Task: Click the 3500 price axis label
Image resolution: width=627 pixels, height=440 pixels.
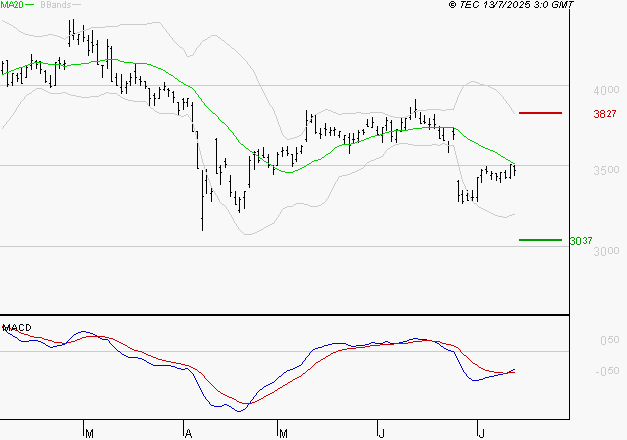Action: coord(604,171)
